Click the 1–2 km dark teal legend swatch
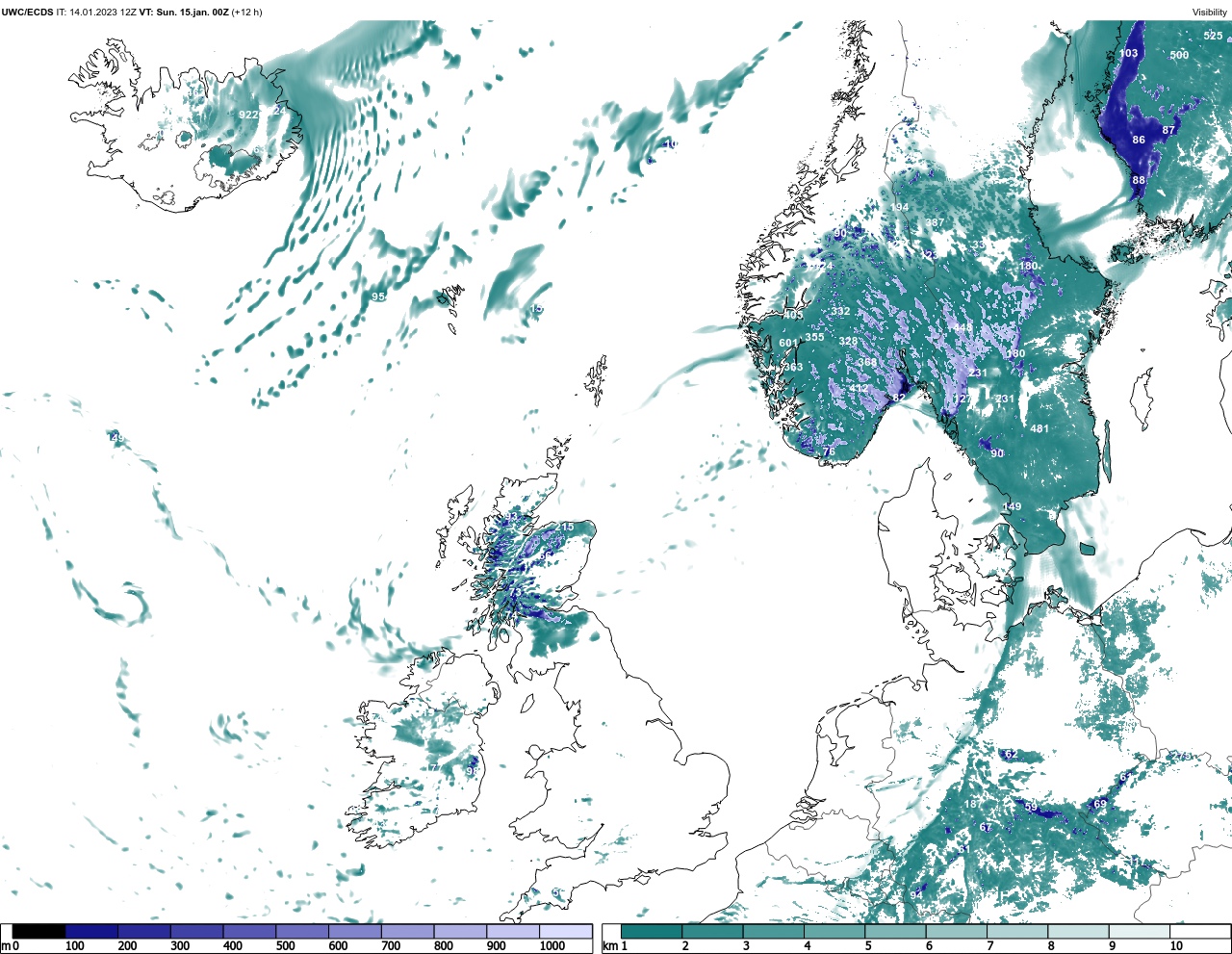Image resolution: width=1232 pixels, height=954 pixels. tap(652, 932)
